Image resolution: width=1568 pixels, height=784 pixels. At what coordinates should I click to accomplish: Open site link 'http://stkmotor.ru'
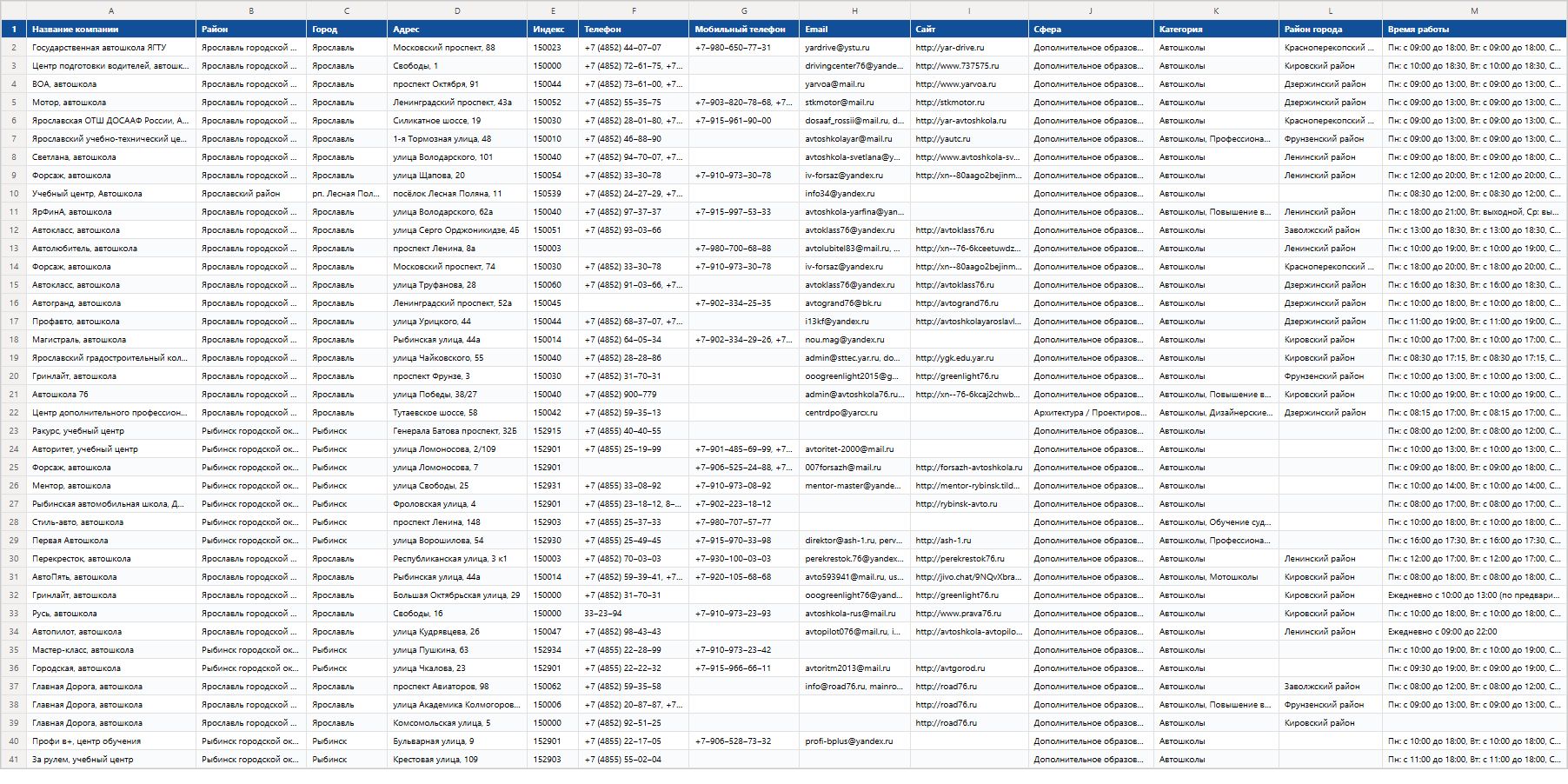click(969, 103)
